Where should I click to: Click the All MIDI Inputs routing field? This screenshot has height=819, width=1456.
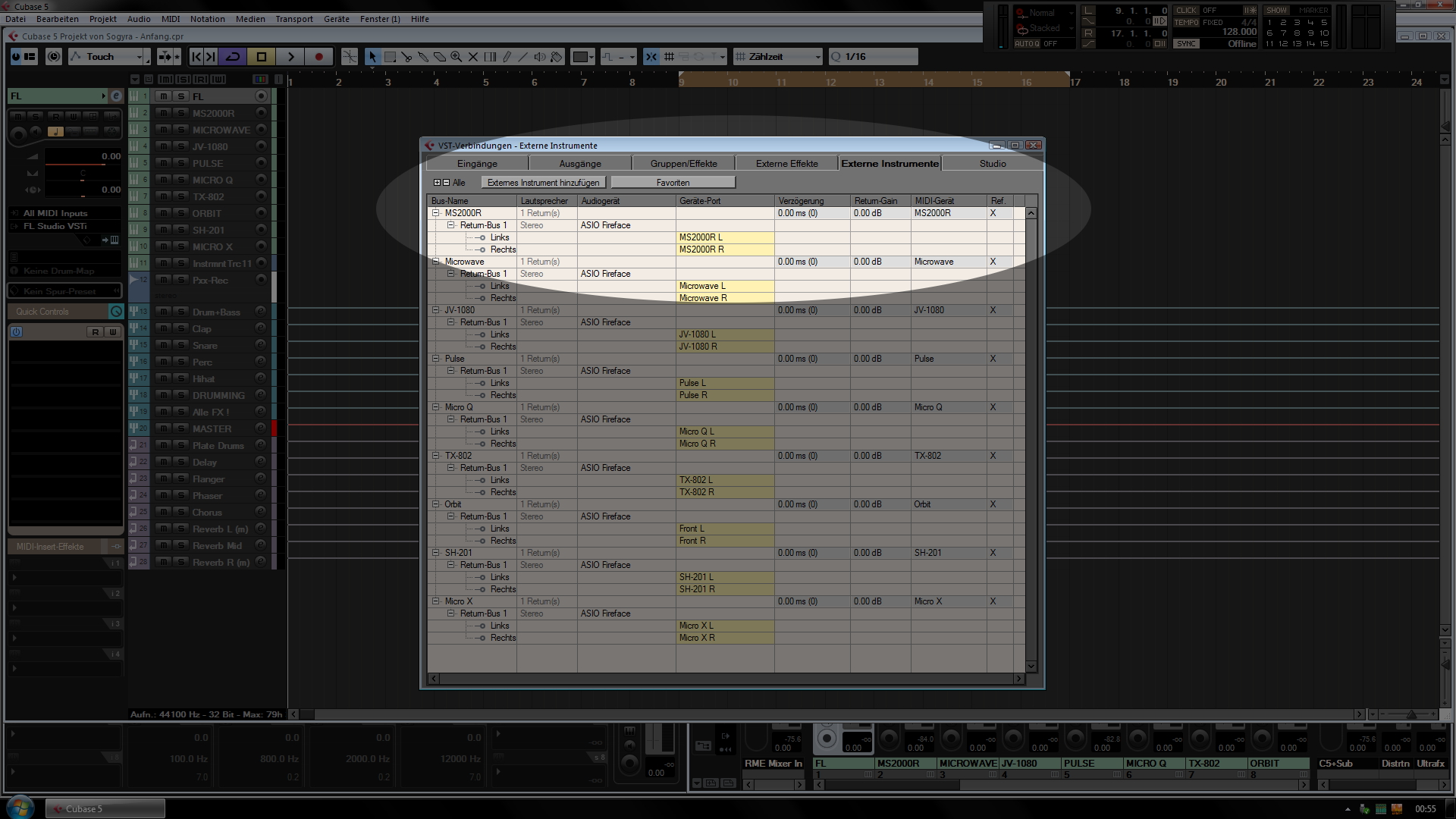[x=64, y=213]
